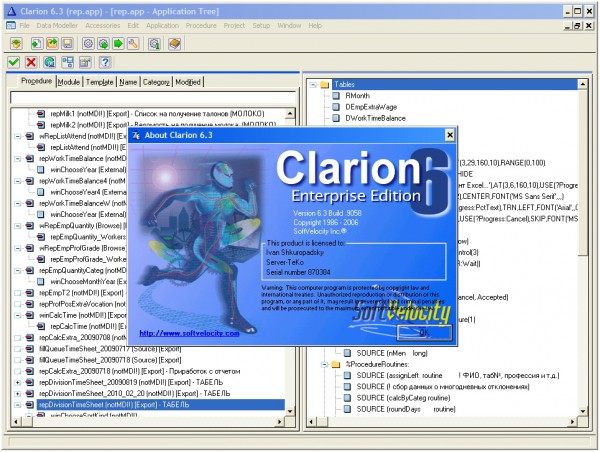Click the tree structure view icon
The image size is (600, 452).
pos(68,62)
